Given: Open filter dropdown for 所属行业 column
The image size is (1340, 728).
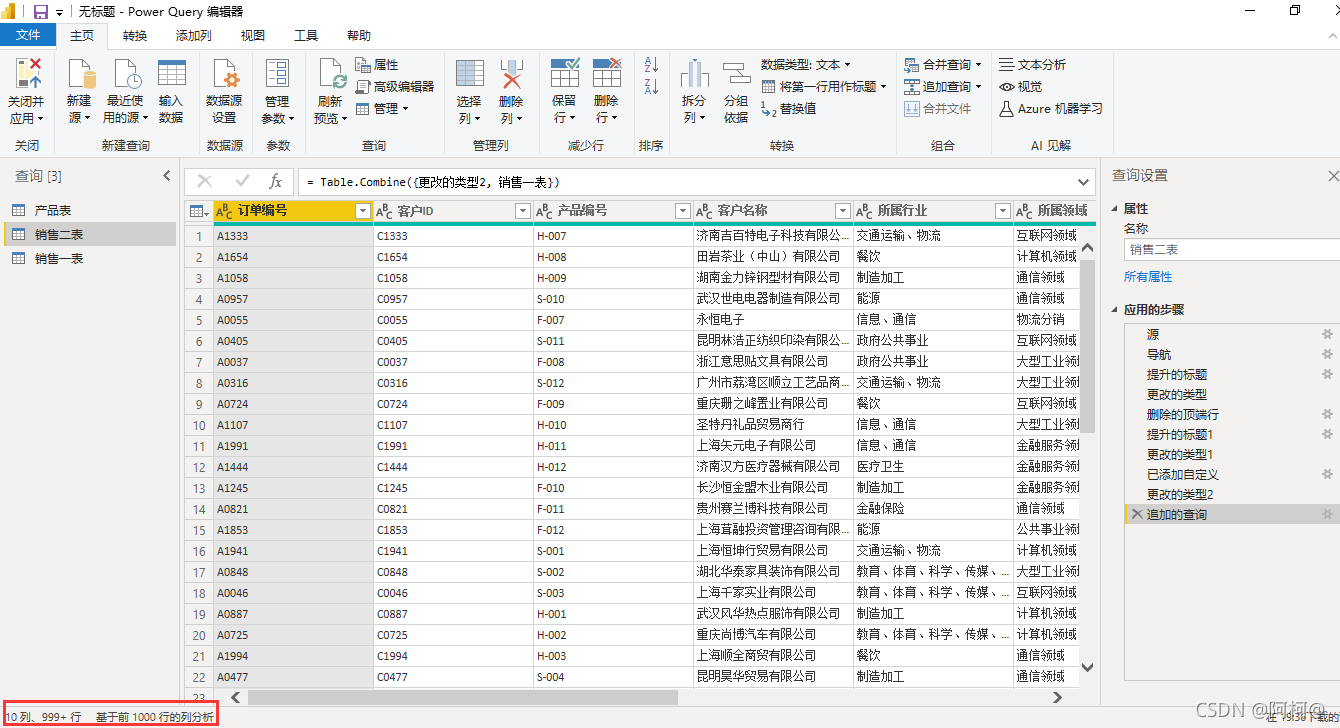Looking at the screenshot, I should click(x=1002, y=211).
